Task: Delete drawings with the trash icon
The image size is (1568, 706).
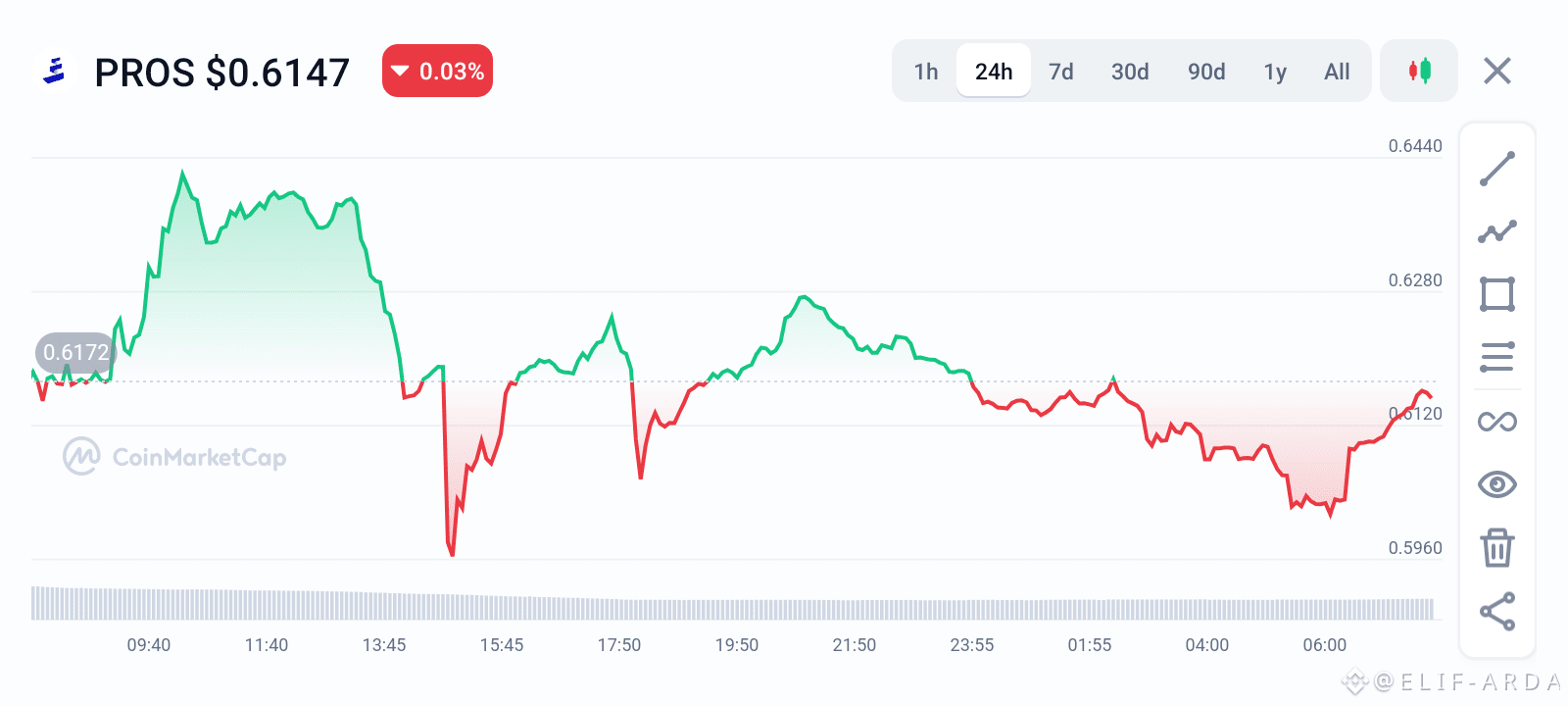Action: click(x=1497, y=547)
